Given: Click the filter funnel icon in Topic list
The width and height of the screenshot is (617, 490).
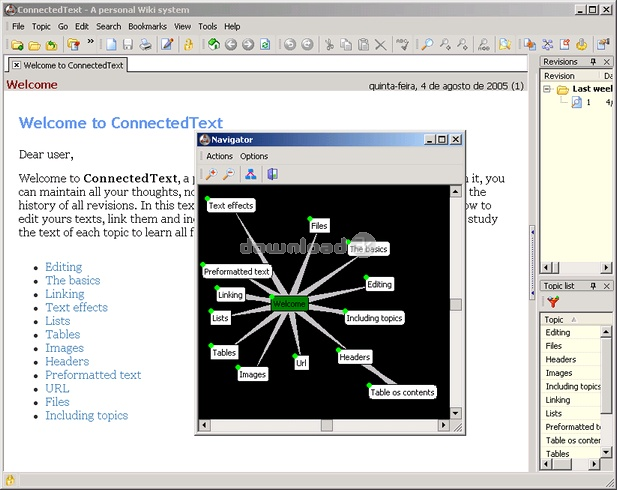Looking at the screenshot, I should pos(553,302).
